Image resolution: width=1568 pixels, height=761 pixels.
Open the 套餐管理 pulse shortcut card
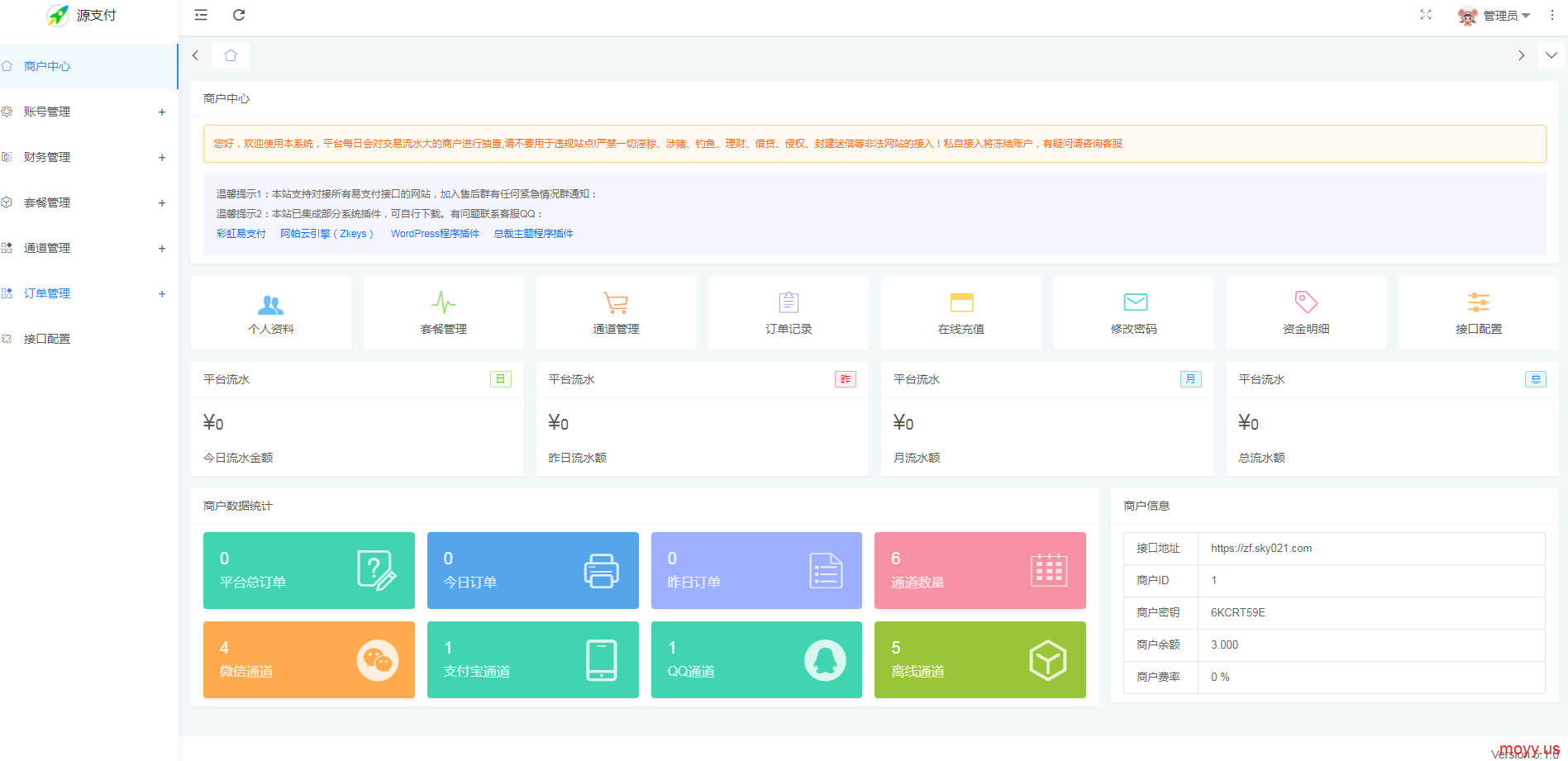pos(444,313)
